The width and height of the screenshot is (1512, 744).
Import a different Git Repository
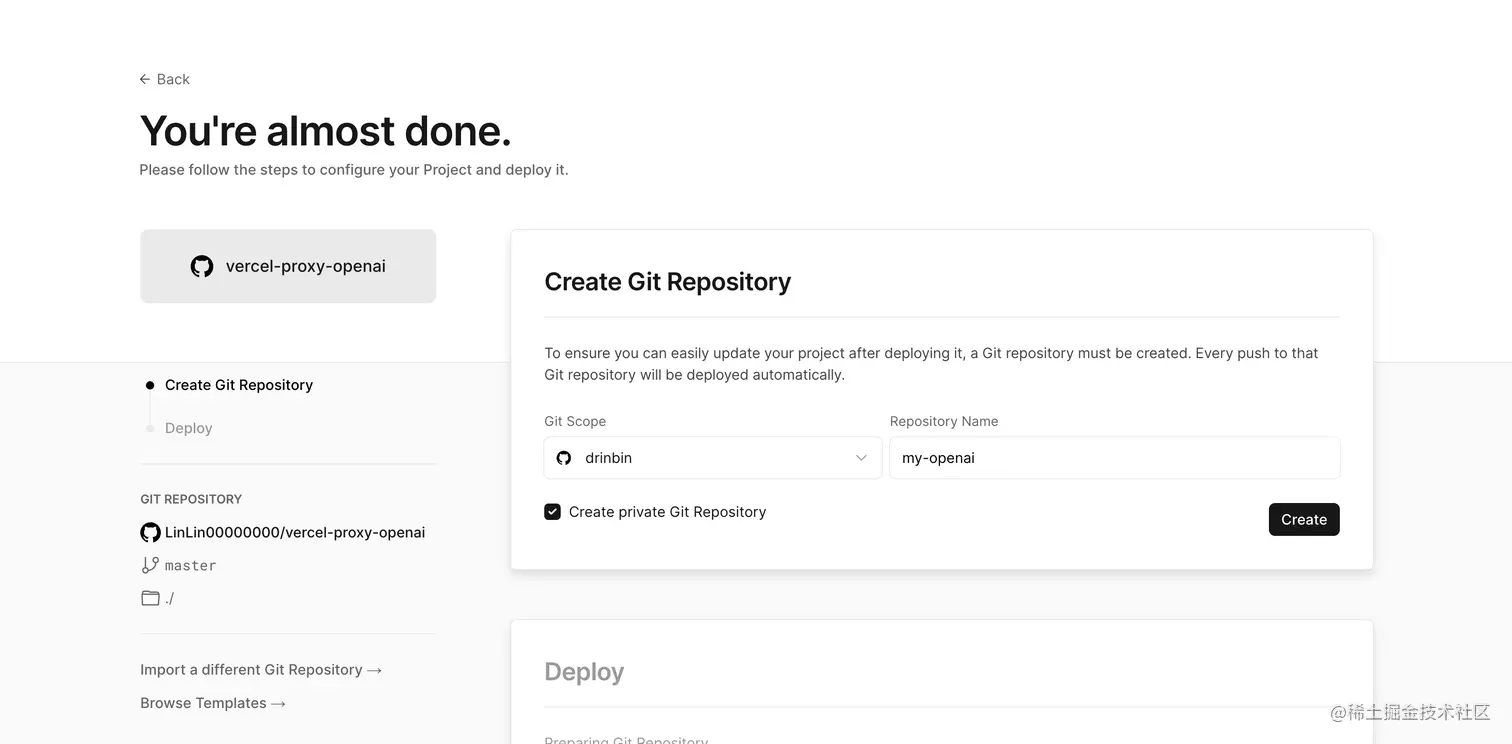click(261, 670)
